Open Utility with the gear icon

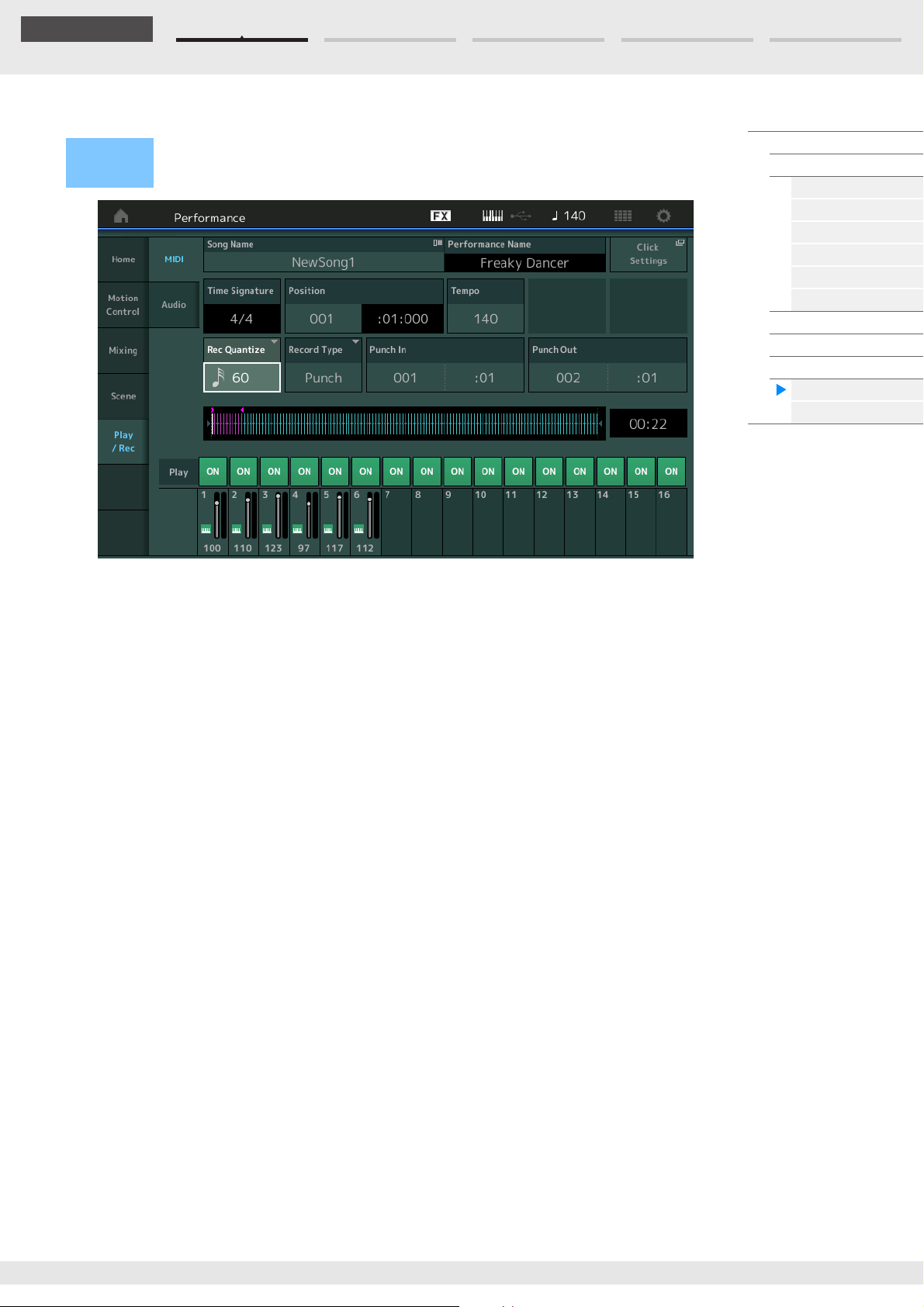(x=663, y=216)
